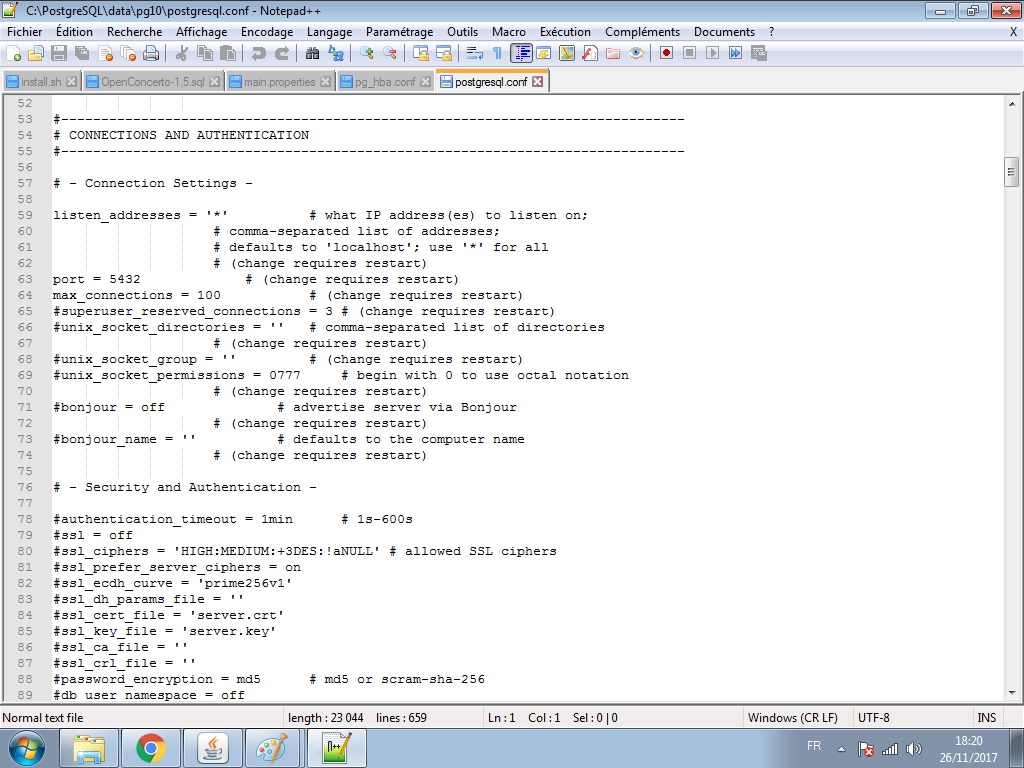
Task: Open the Affichage menu
Action: click(x=201, y=32)
